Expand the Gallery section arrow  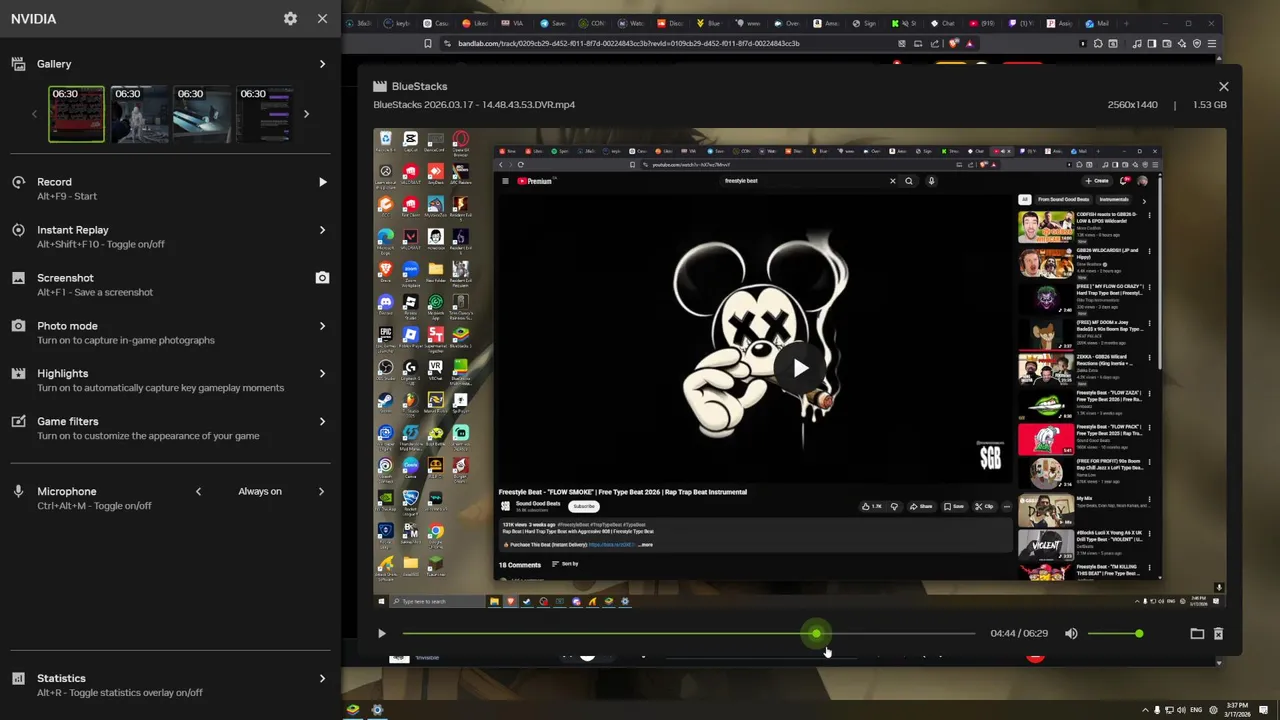coord(322,64)
